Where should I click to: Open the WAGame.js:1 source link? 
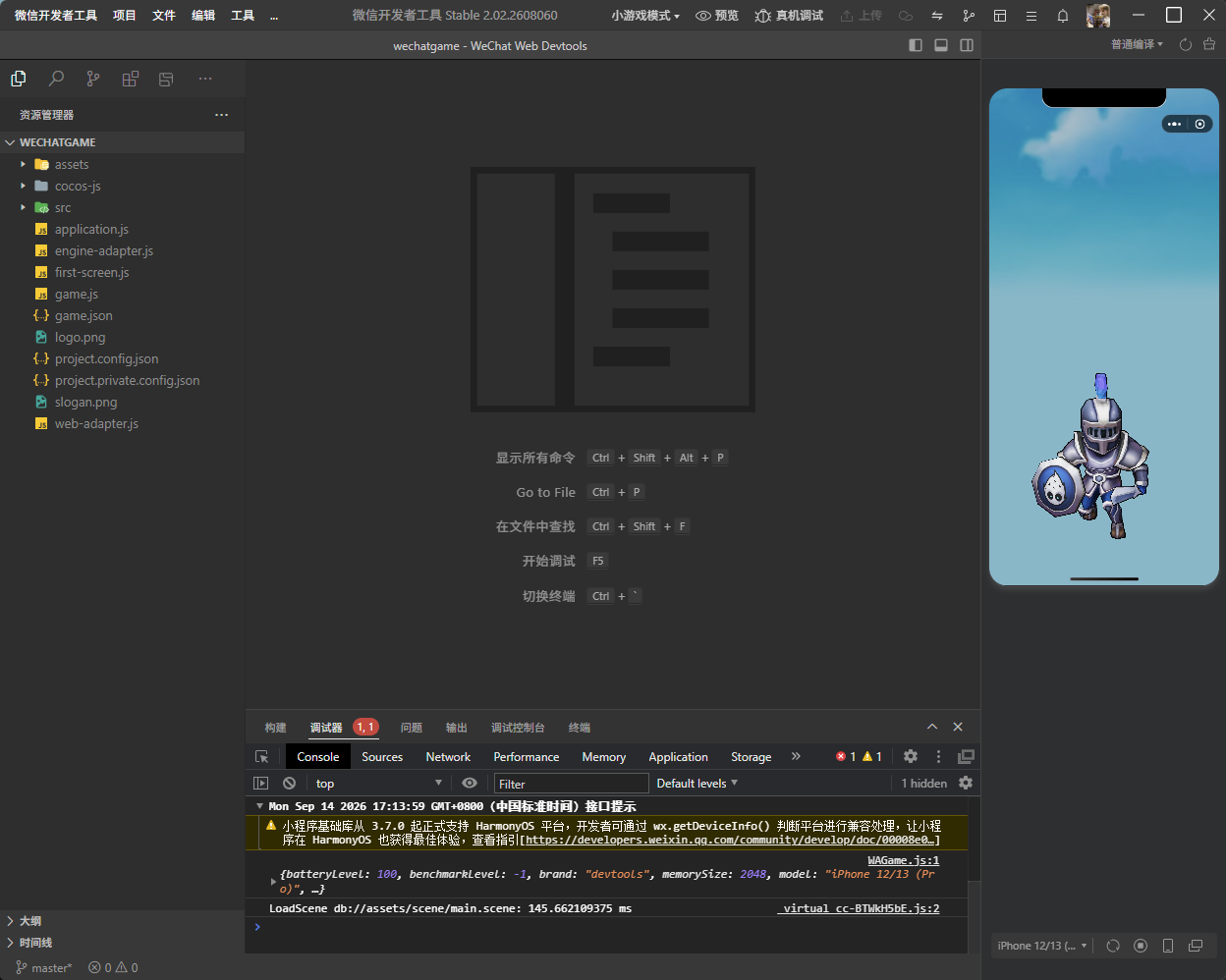tap(904, 860)
